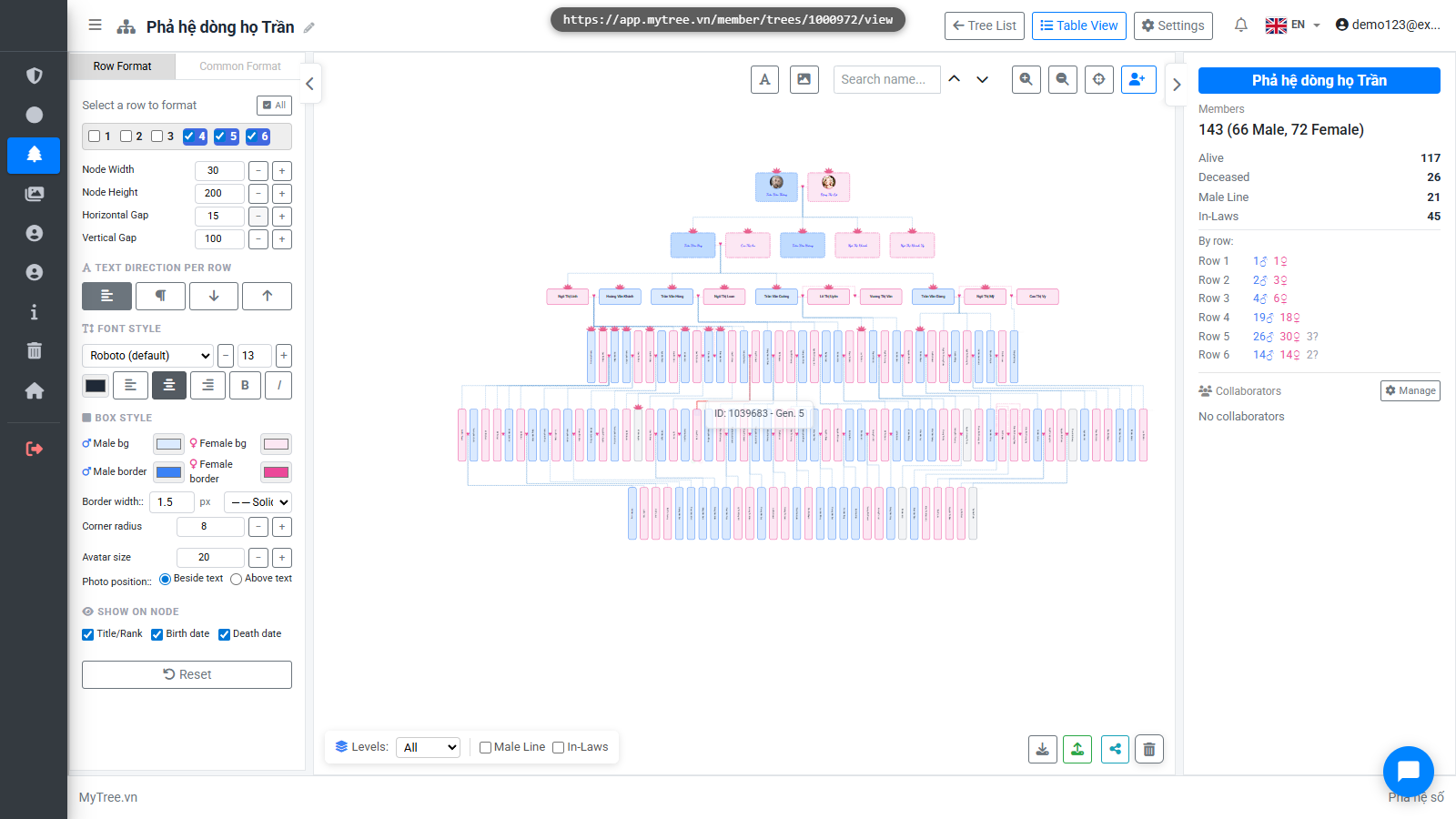Uncheck row 4 checkbox

(189, 136)
